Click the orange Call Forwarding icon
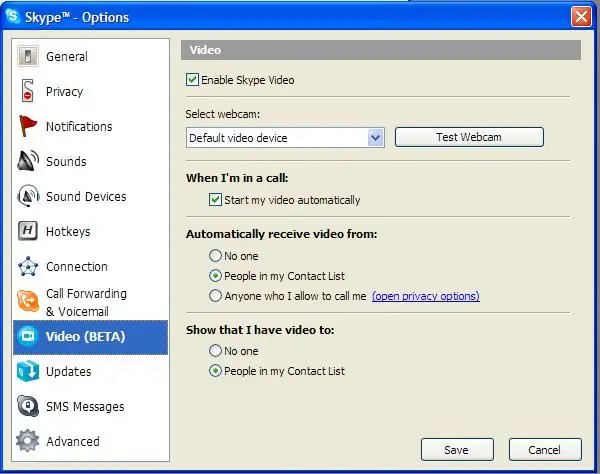Screen dimensions: 600x474 tap(28, 301)
